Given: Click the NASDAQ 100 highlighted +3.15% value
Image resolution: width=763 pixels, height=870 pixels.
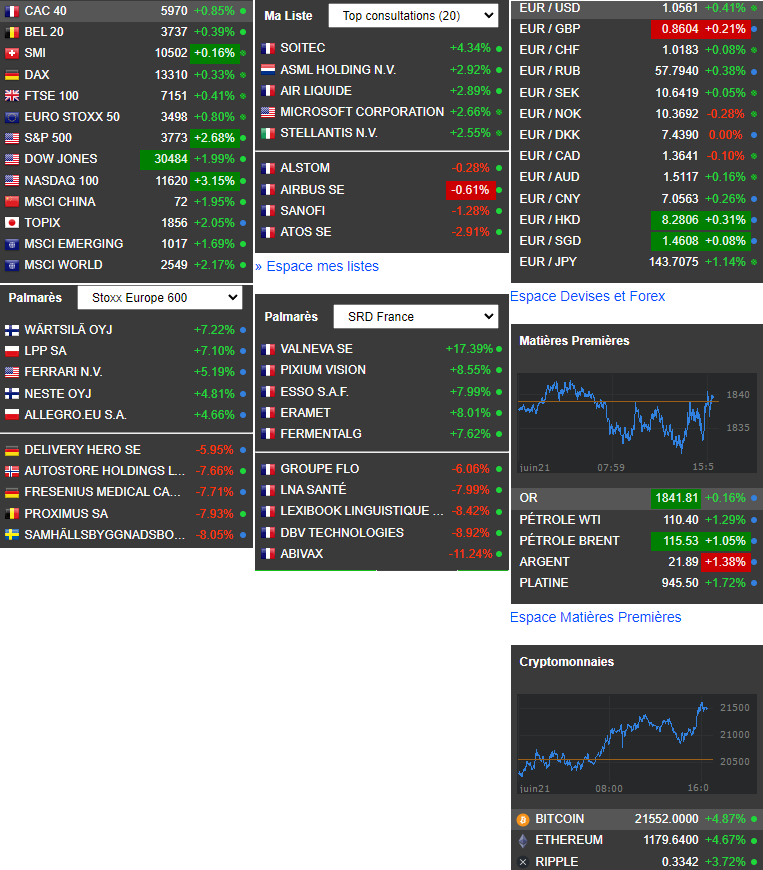Looking at the screenshot, I should point(215,181).
